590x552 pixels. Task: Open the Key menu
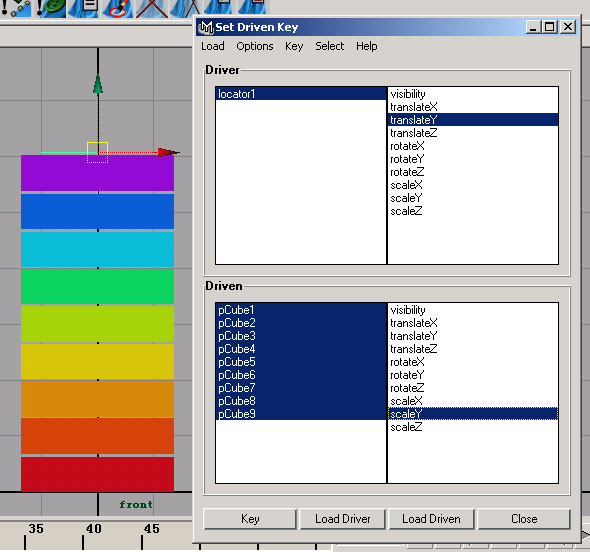click(294, 46)
